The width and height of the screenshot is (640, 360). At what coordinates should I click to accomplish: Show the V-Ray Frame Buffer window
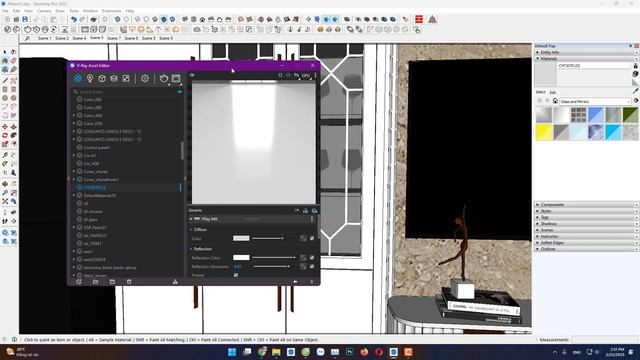[176, 78]
